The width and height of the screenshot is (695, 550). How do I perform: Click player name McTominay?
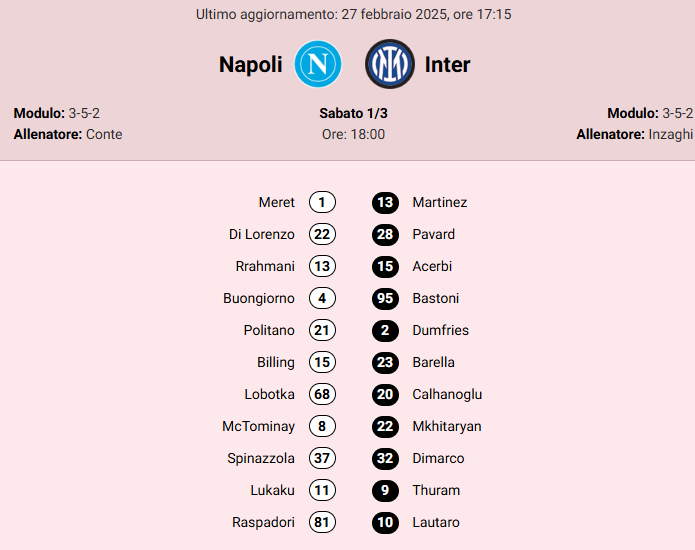[258, 426]
